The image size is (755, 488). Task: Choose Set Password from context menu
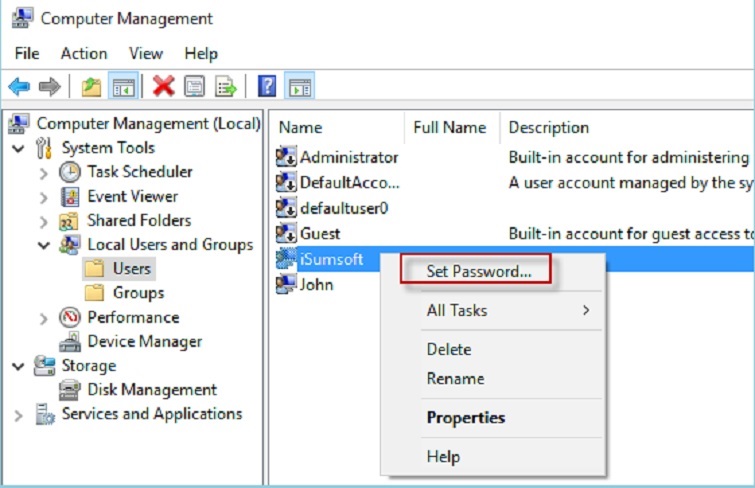pos(478,271)
